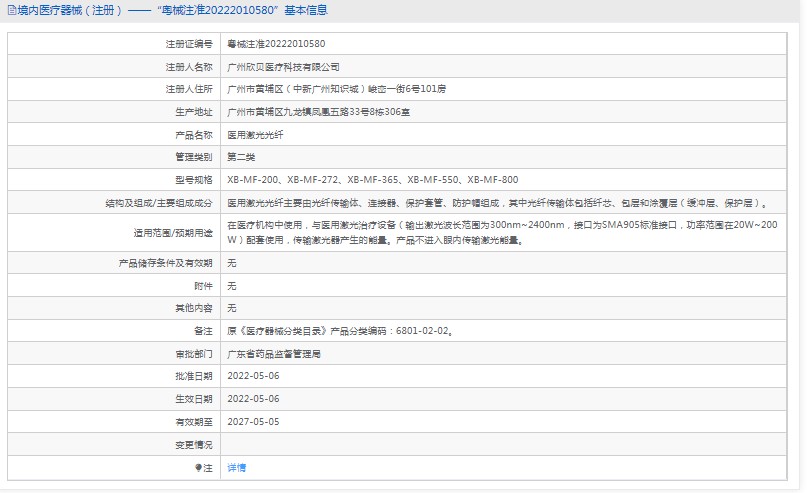807x493 pixels.
Task: Click the registrant address ending 6号101房
Action: (337, 89)
